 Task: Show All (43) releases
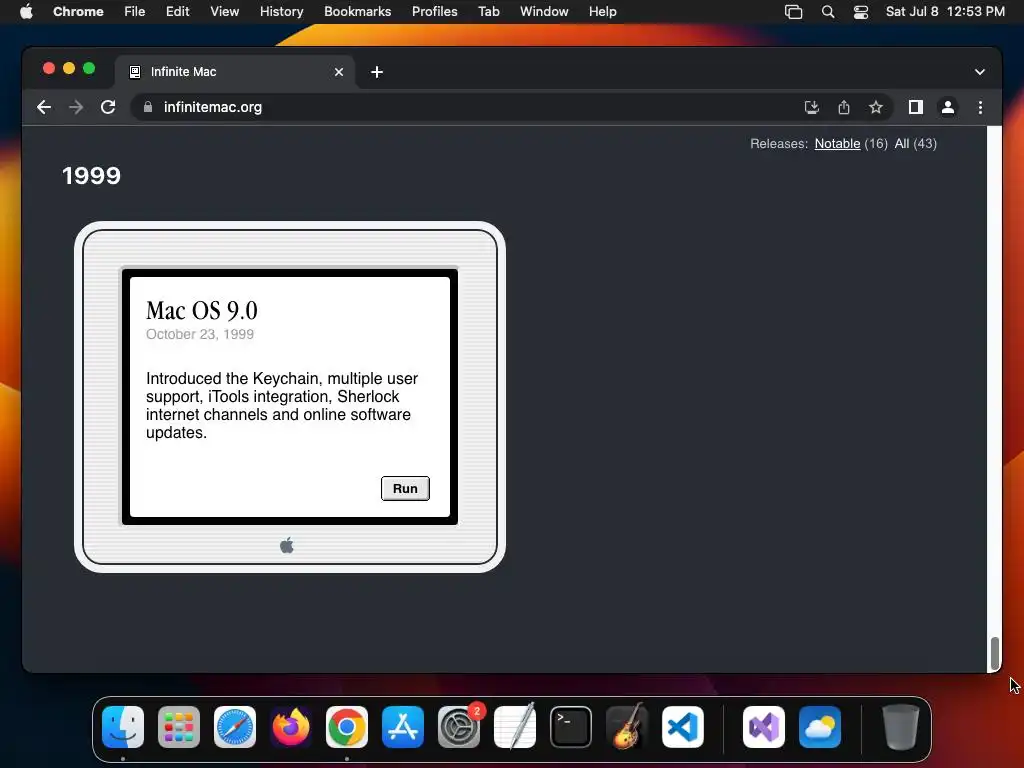point(915,144)
